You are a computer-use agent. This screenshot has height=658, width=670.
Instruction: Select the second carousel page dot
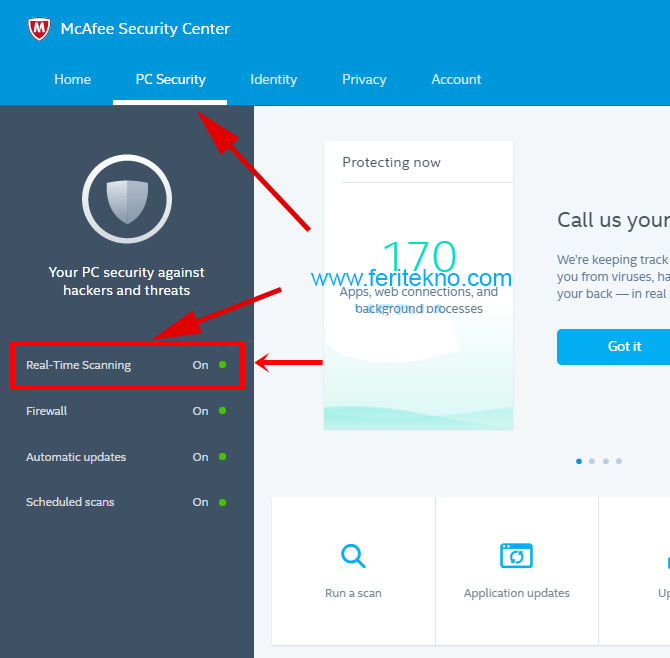[x=592, y=461]
